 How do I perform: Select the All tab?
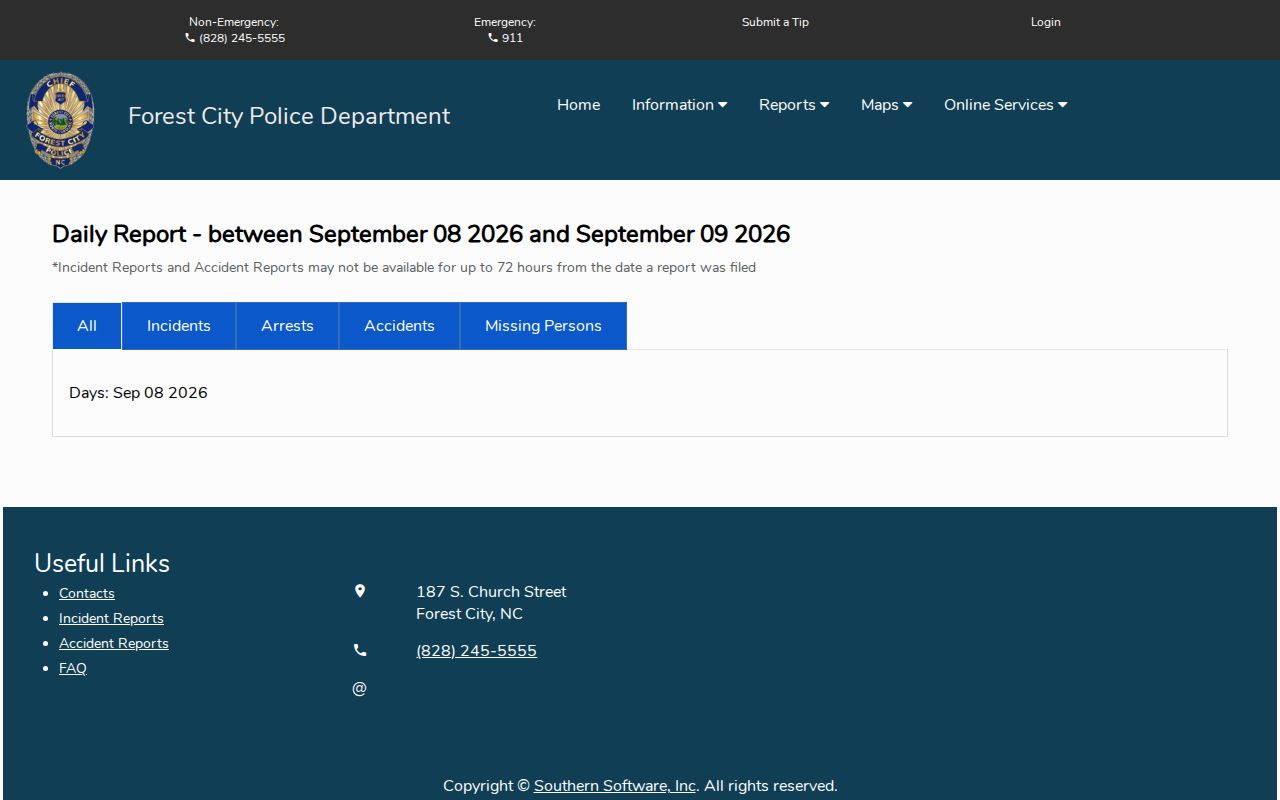tap(87, 326)
